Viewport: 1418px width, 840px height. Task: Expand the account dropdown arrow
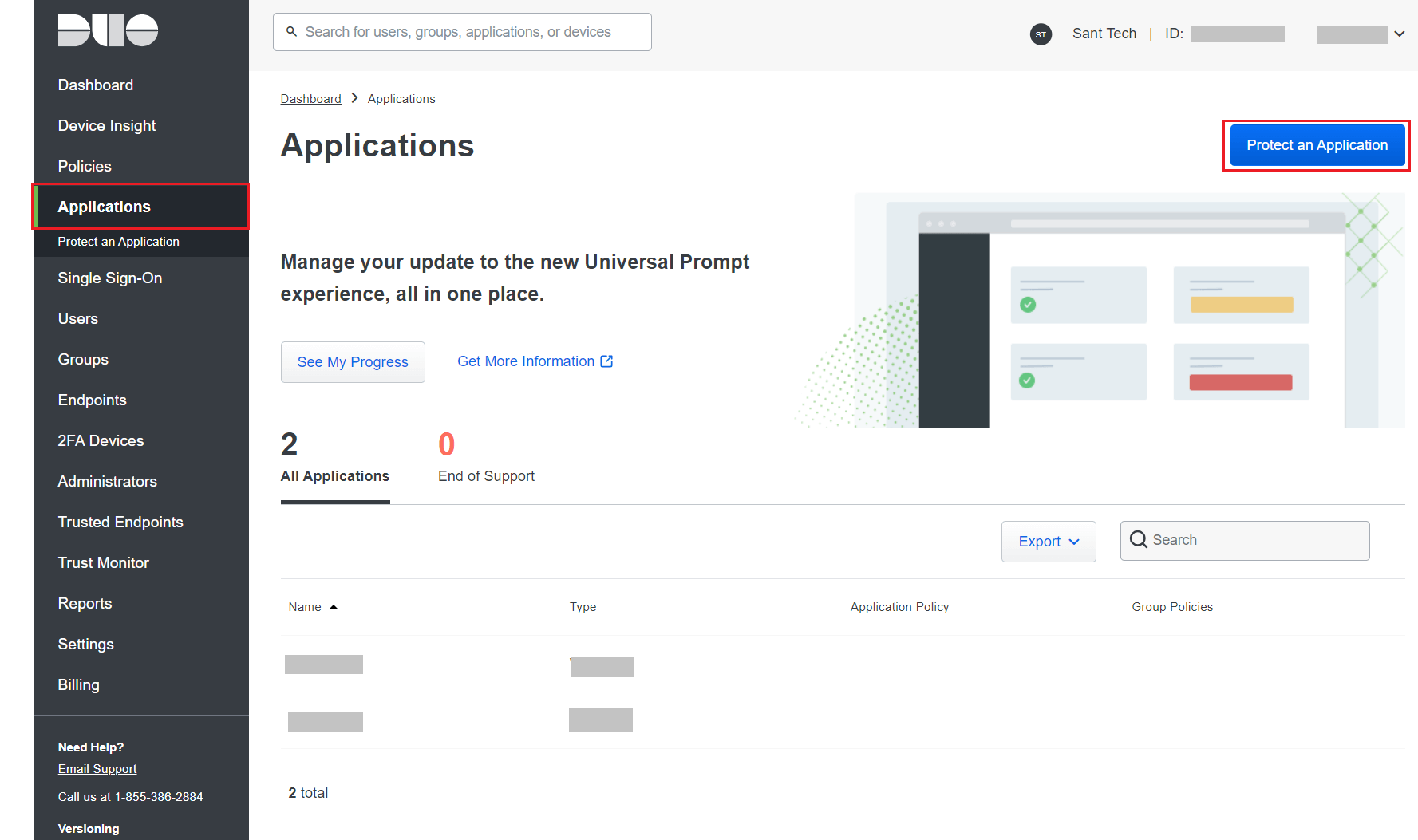click(x=1399, y=34)
